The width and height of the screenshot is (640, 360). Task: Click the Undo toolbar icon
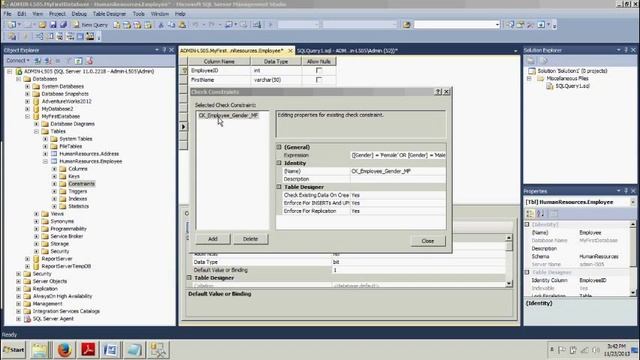click(x=196, y=25)
